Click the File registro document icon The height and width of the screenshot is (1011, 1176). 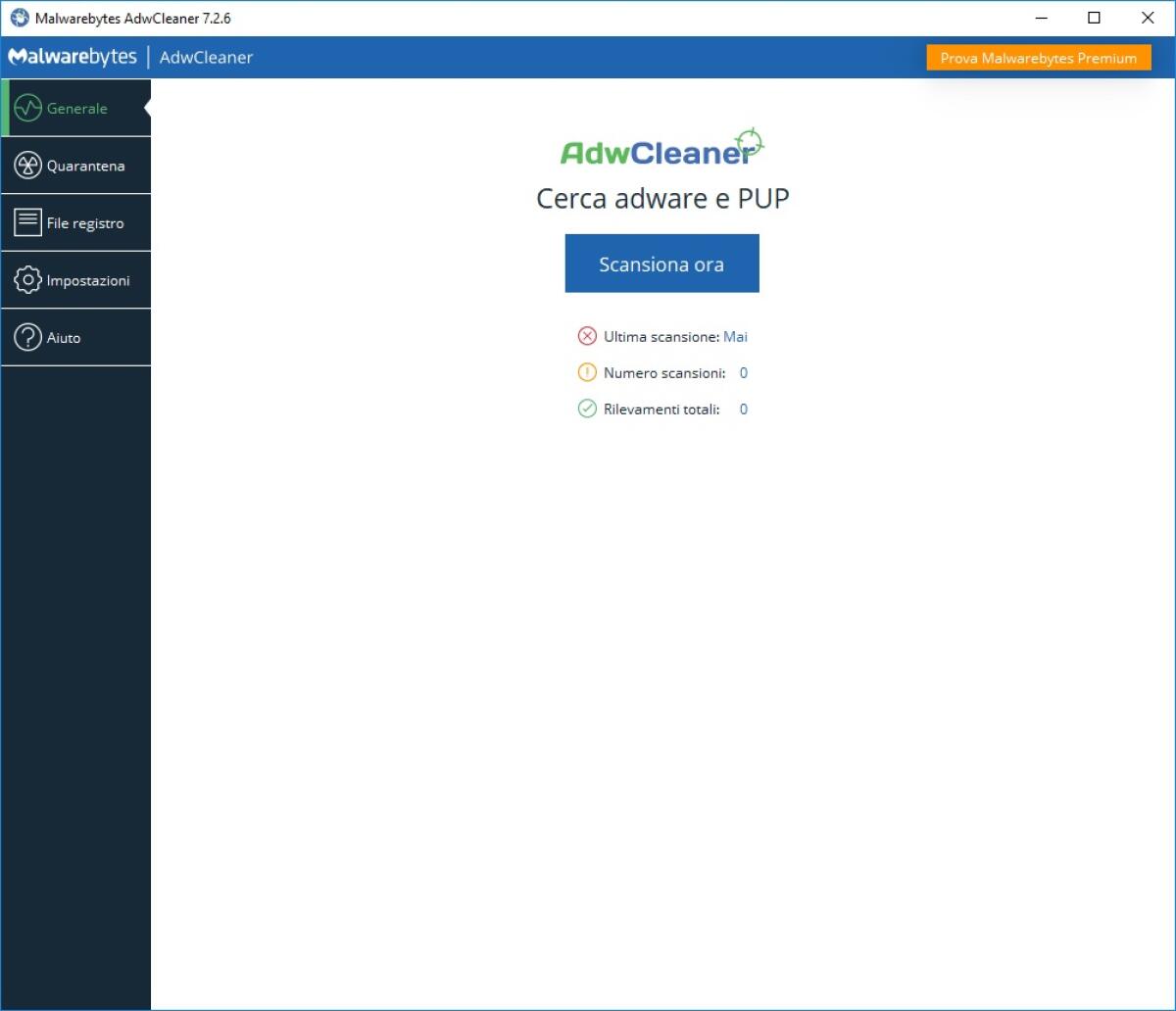[x=27, y=221]
